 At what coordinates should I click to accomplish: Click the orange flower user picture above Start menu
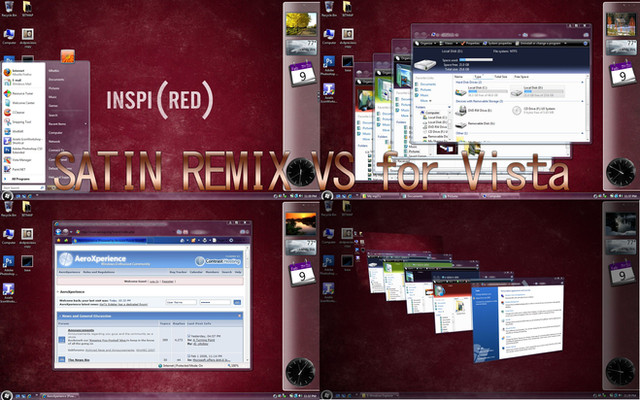[67, 56]
